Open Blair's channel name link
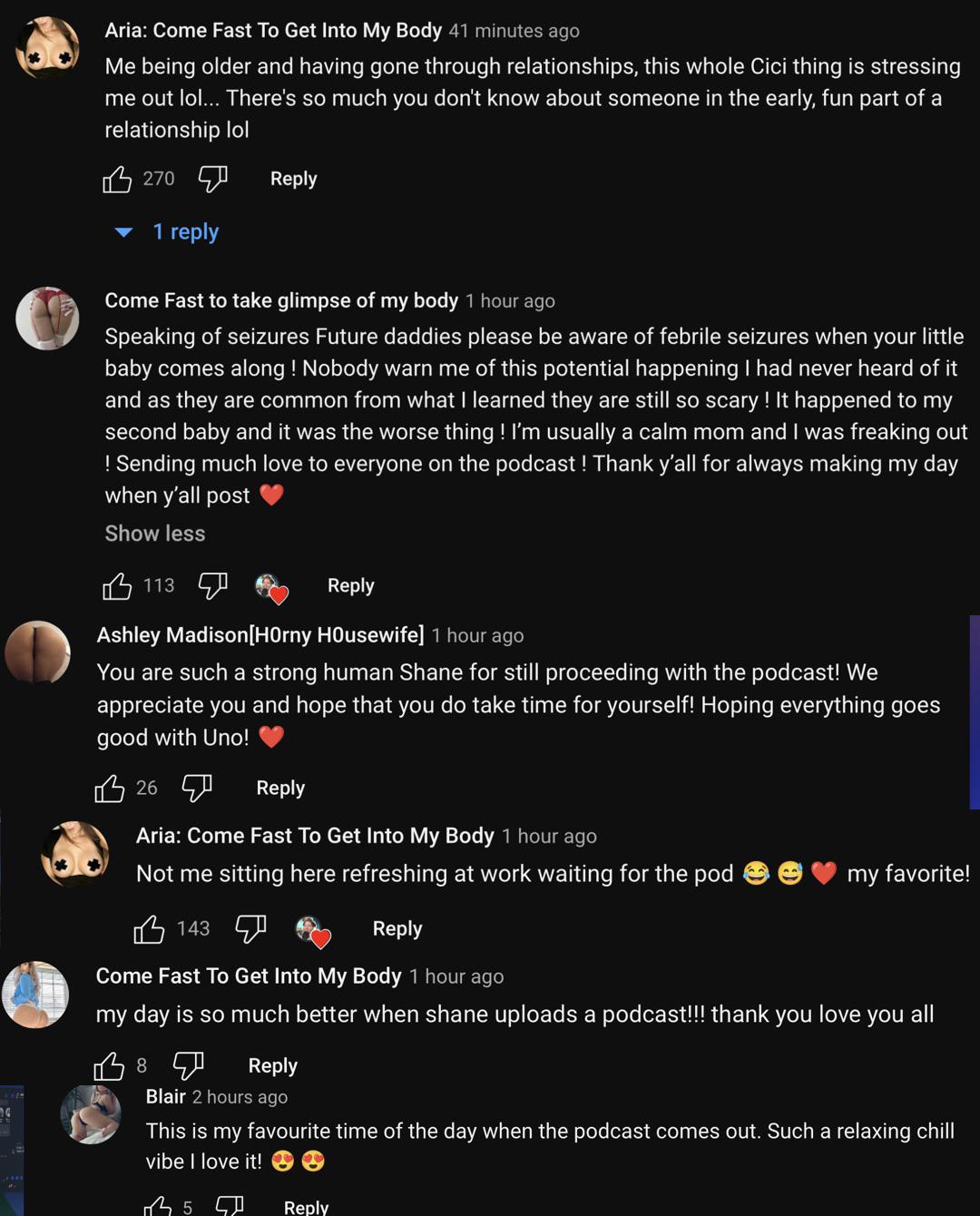Image resolution: width=980 pixels, height=1216 pixels. [165, 1097]
